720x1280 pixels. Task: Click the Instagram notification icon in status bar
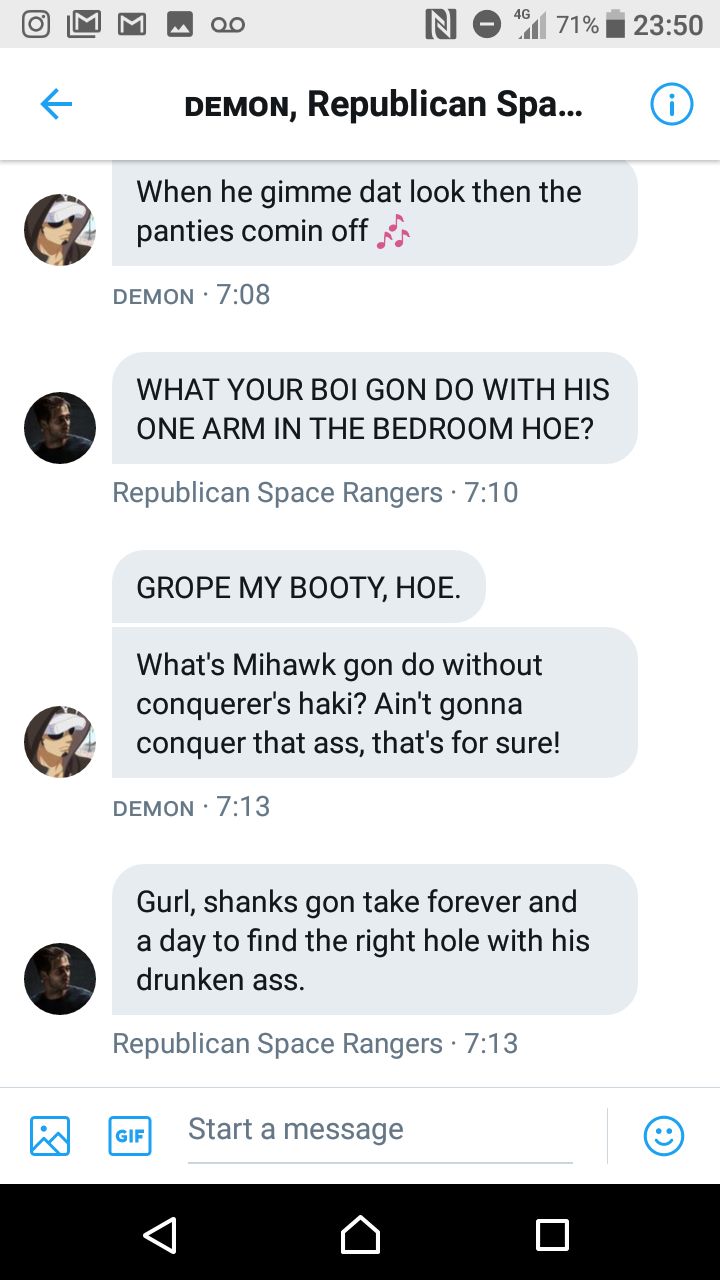[36, 23]
